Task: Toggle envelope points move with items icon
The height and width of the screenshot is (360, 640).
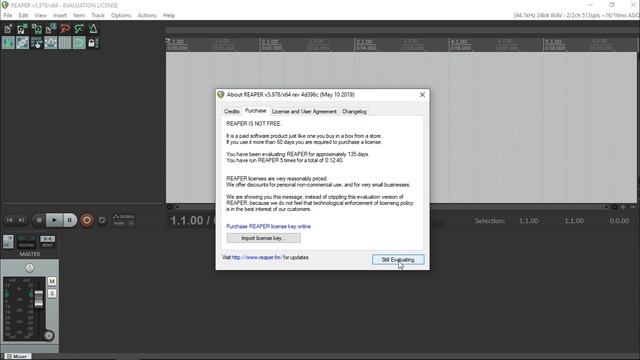Action: pos(51,43)
